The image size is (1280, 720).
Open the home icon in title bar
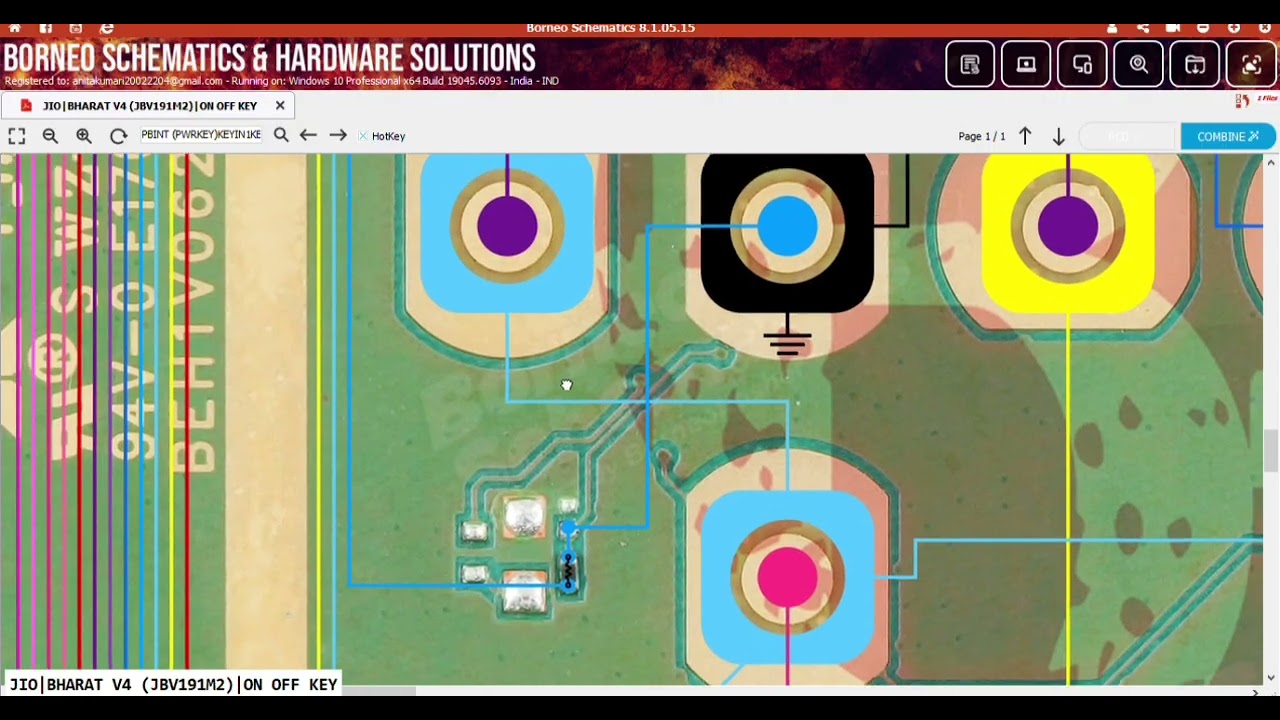(15, 28)
